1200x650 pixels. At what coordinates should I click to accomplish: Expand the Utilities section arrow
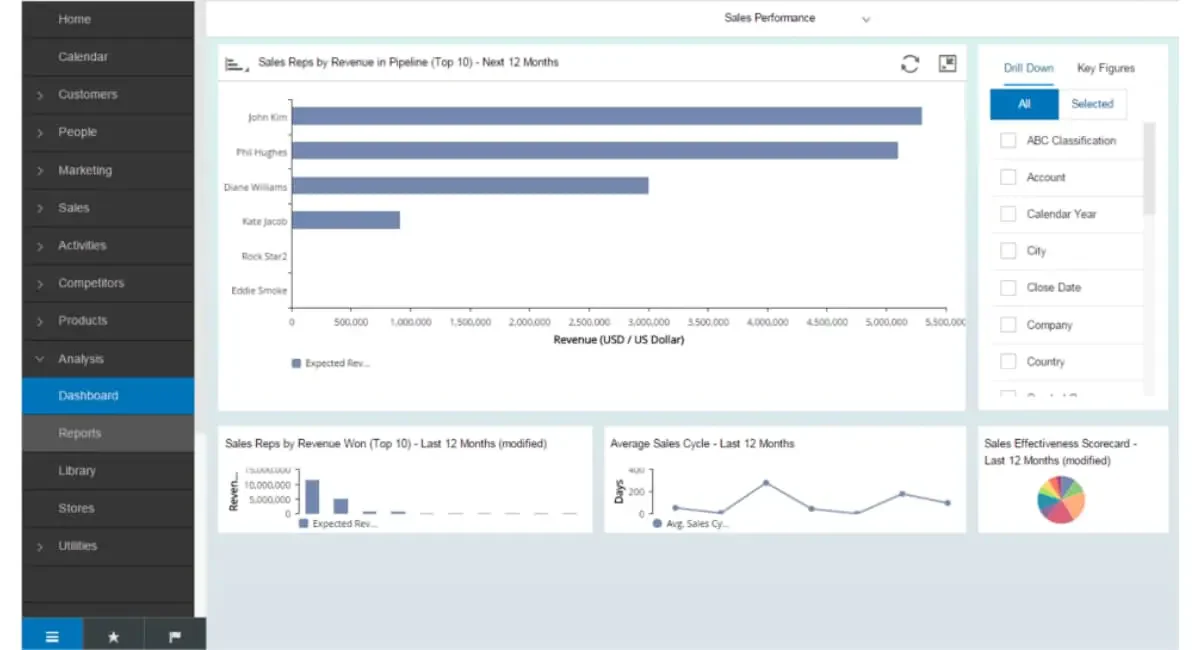pos(40,547)
